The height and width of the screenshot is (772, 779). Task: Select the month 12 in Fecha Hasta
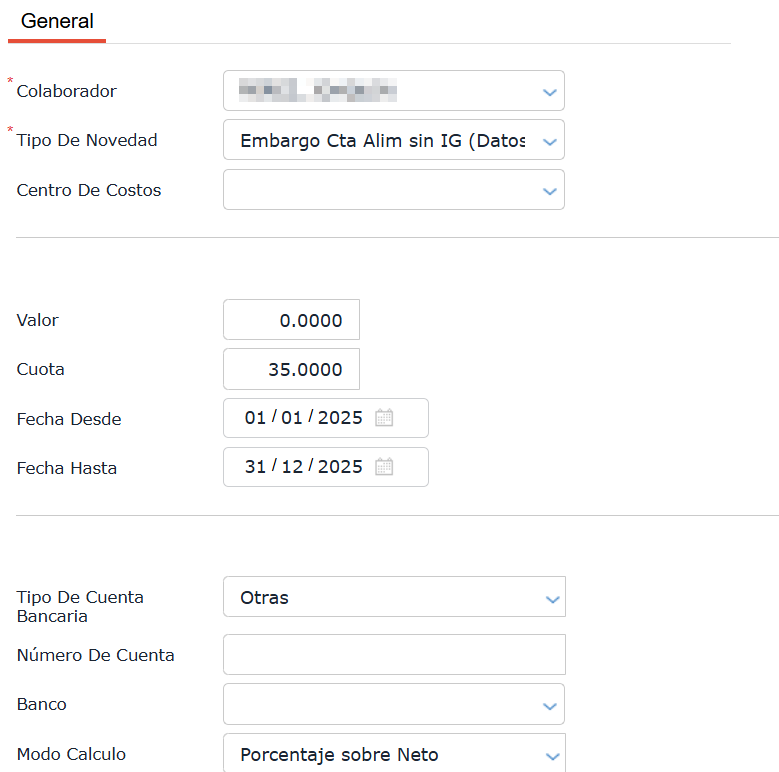(x=292, y=467)
